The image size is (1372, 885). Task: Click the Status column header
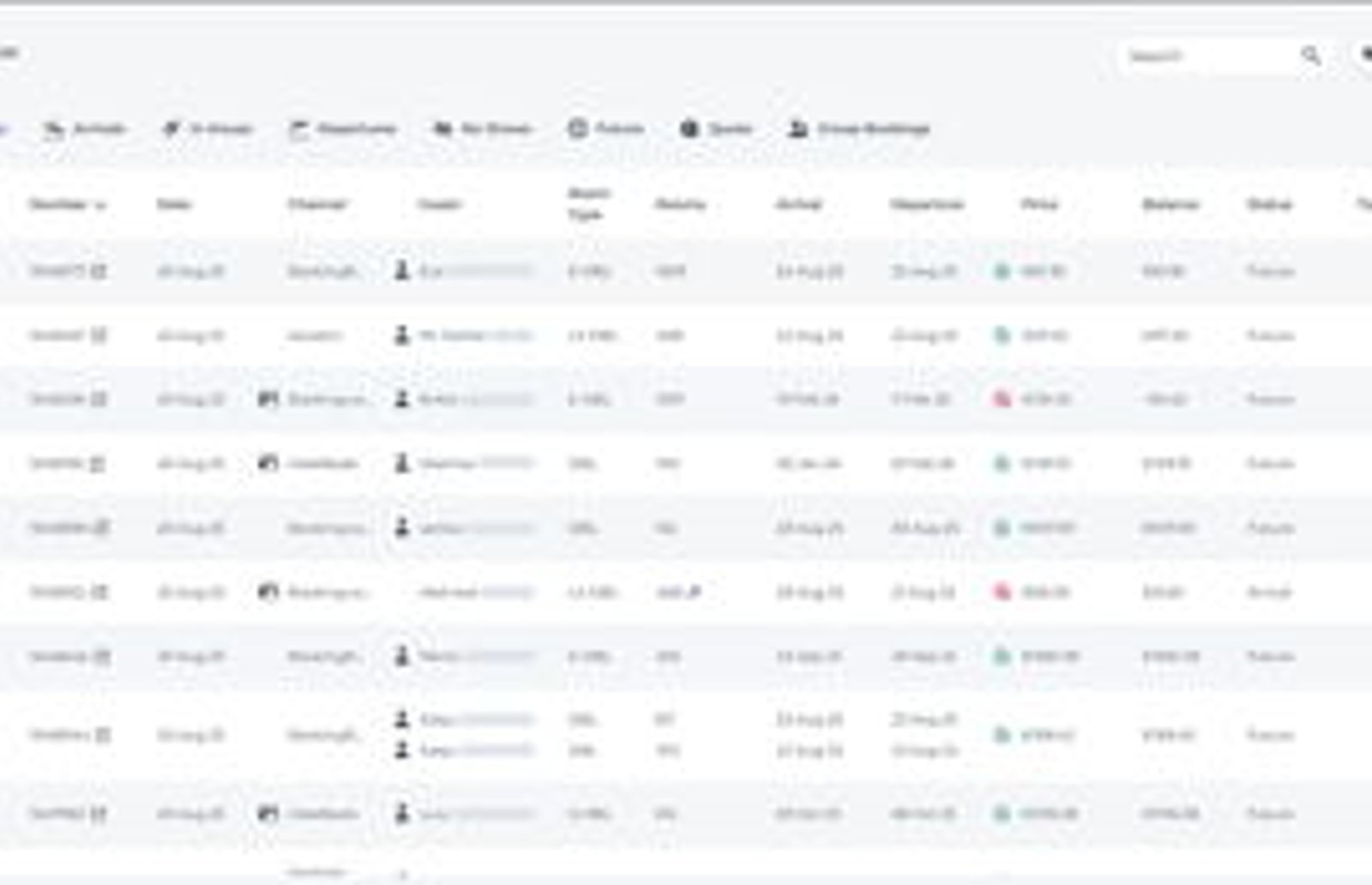pyautogui.click(x=1269, y=204)
